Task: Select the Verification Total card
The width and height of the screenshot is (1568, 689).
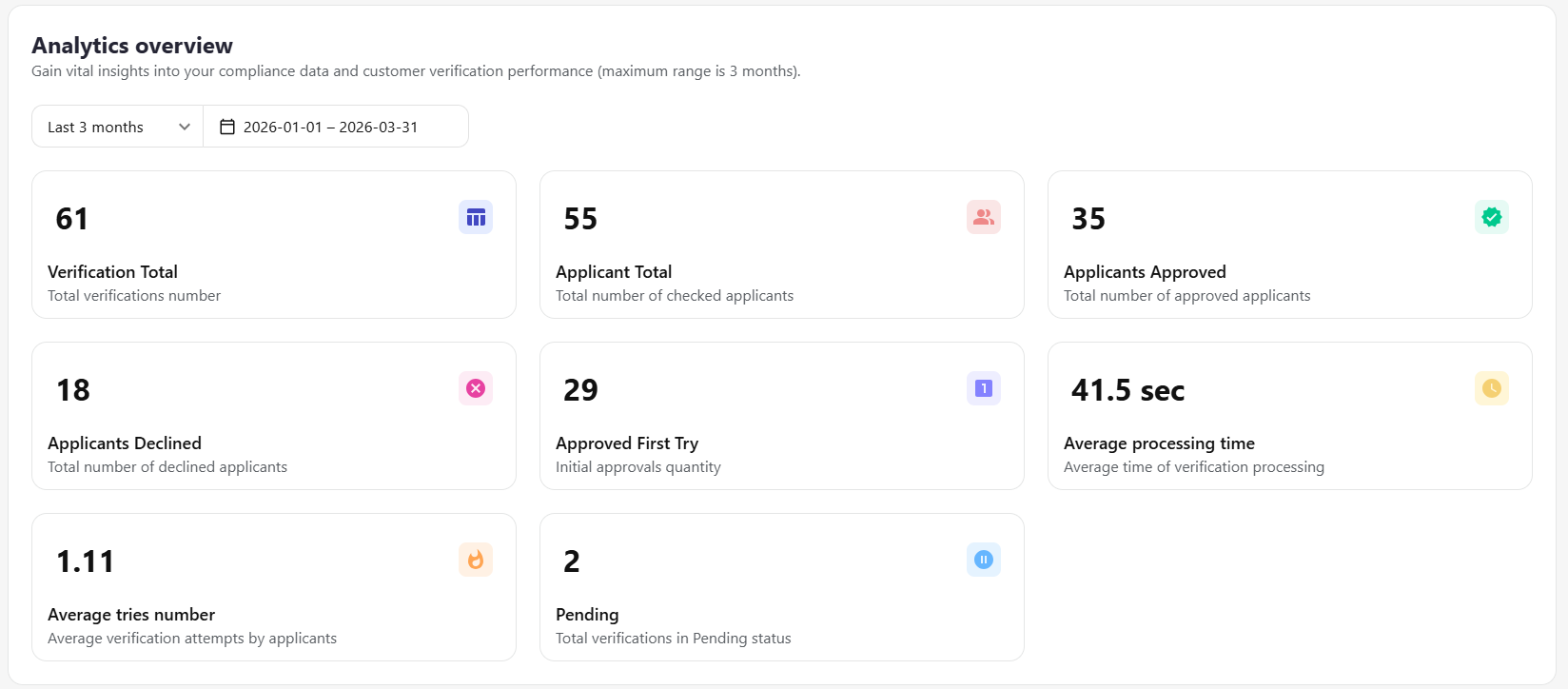Action: [274, 245]
